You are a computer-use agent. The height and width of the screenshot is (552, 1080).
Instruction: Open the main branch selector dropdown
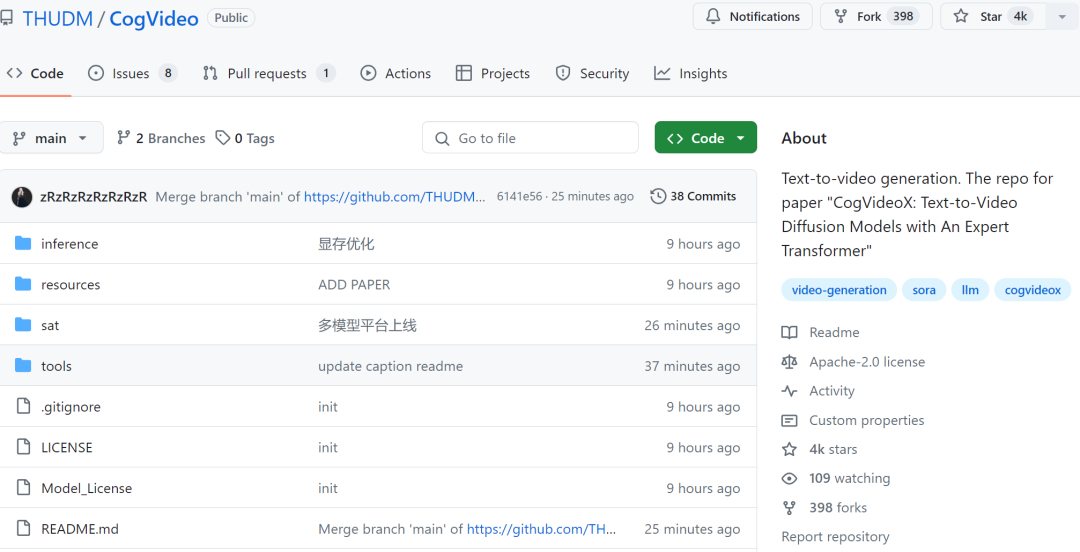[x=51, y=138]
